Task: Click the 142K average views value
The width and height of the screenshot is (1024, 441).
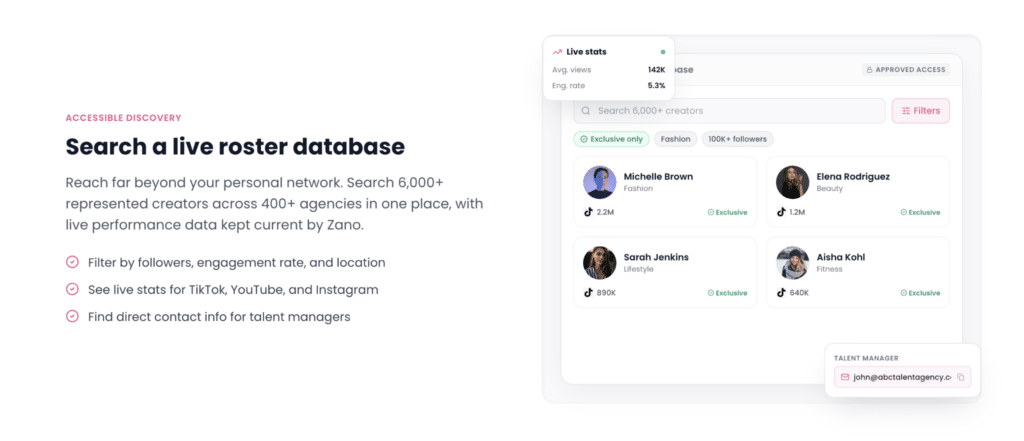Action: click(656, 69)
